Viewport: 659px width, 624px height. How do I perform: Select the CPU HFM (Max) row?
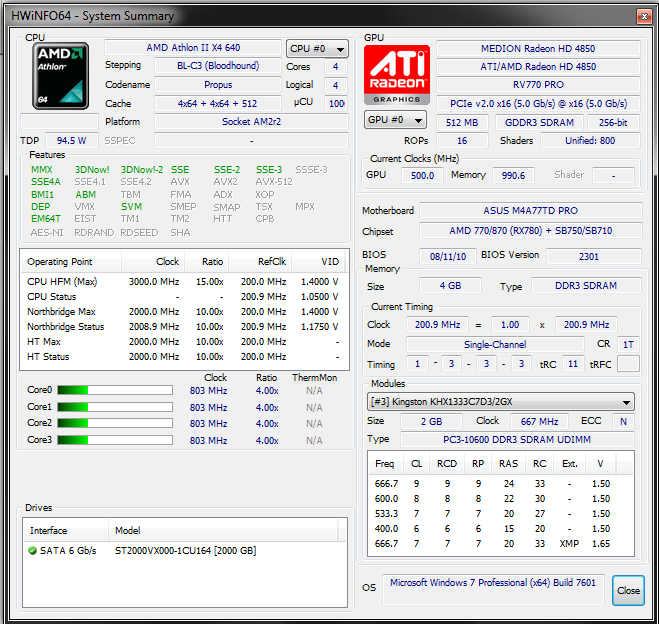[184, 282]
